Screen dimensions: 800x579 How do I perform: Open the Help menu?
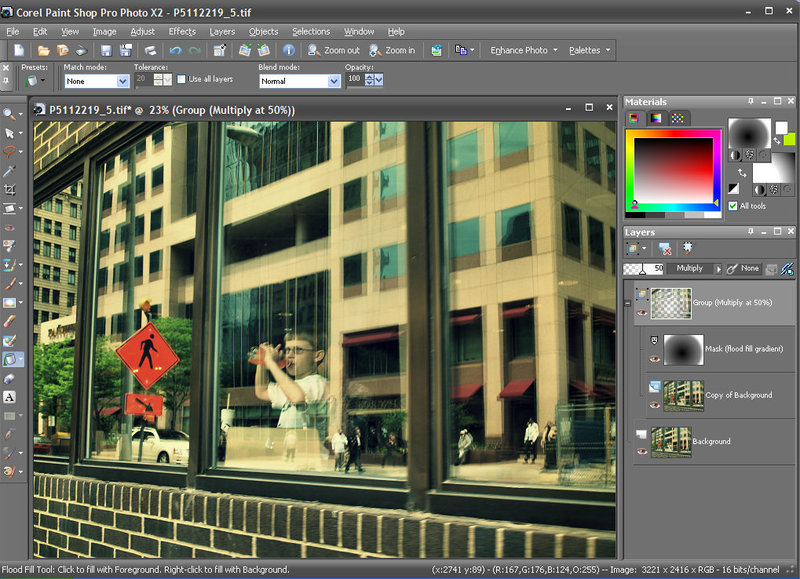coord(396,32)
